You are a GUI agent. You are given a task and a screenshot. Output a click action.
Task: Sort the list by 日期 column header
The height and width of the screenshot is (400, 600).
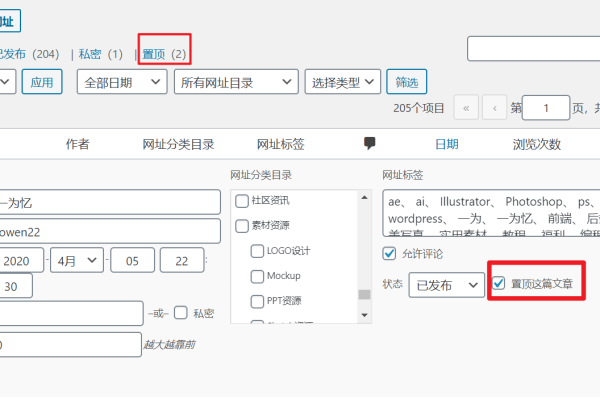tap(446, 144)
